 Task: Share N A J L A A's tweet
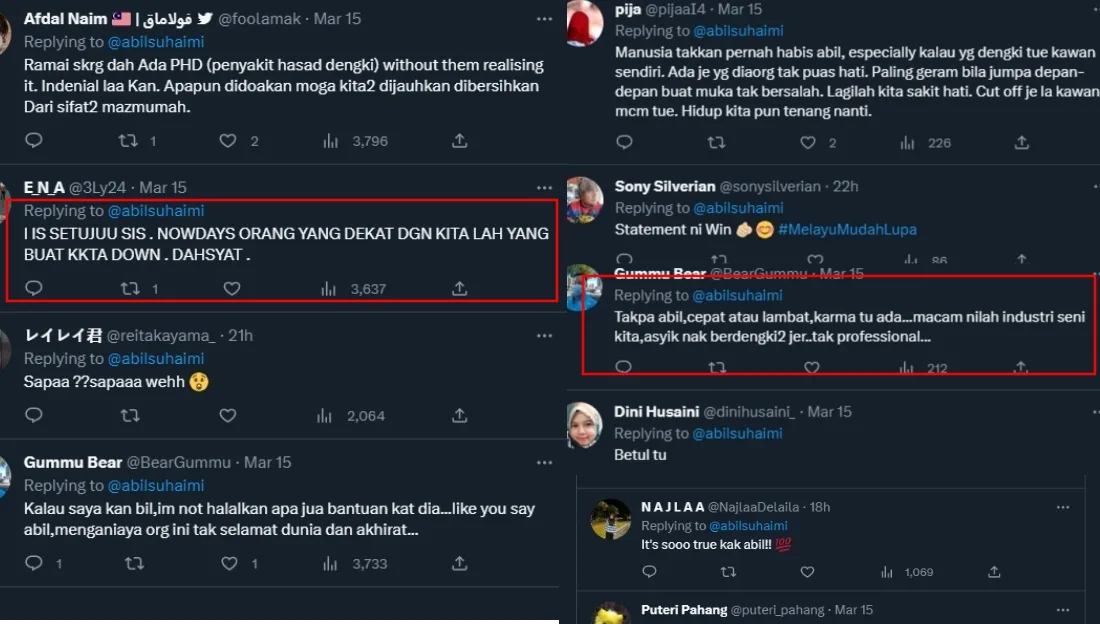click(994, 572)
